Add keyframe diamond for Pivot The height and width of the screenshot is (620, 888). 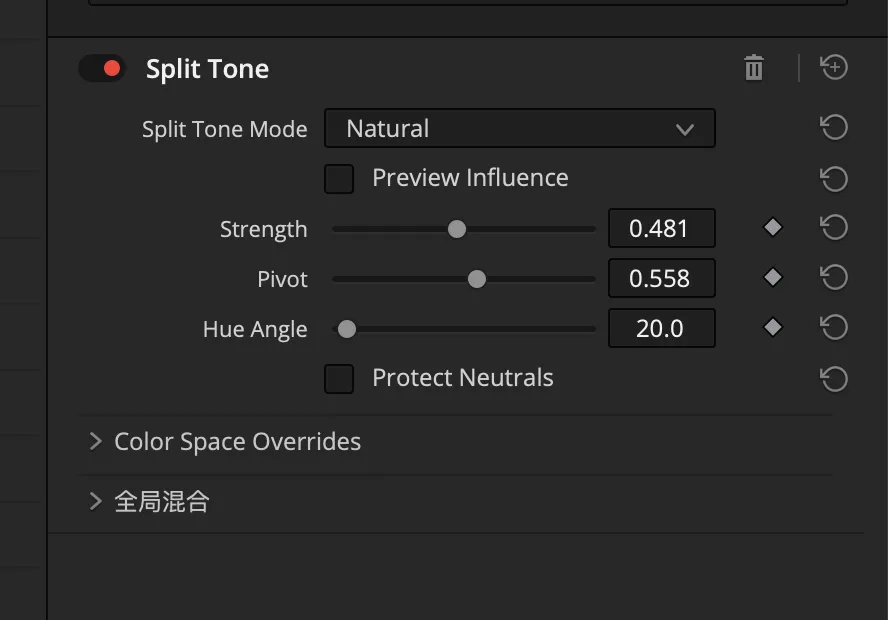[x=772, y=278]
